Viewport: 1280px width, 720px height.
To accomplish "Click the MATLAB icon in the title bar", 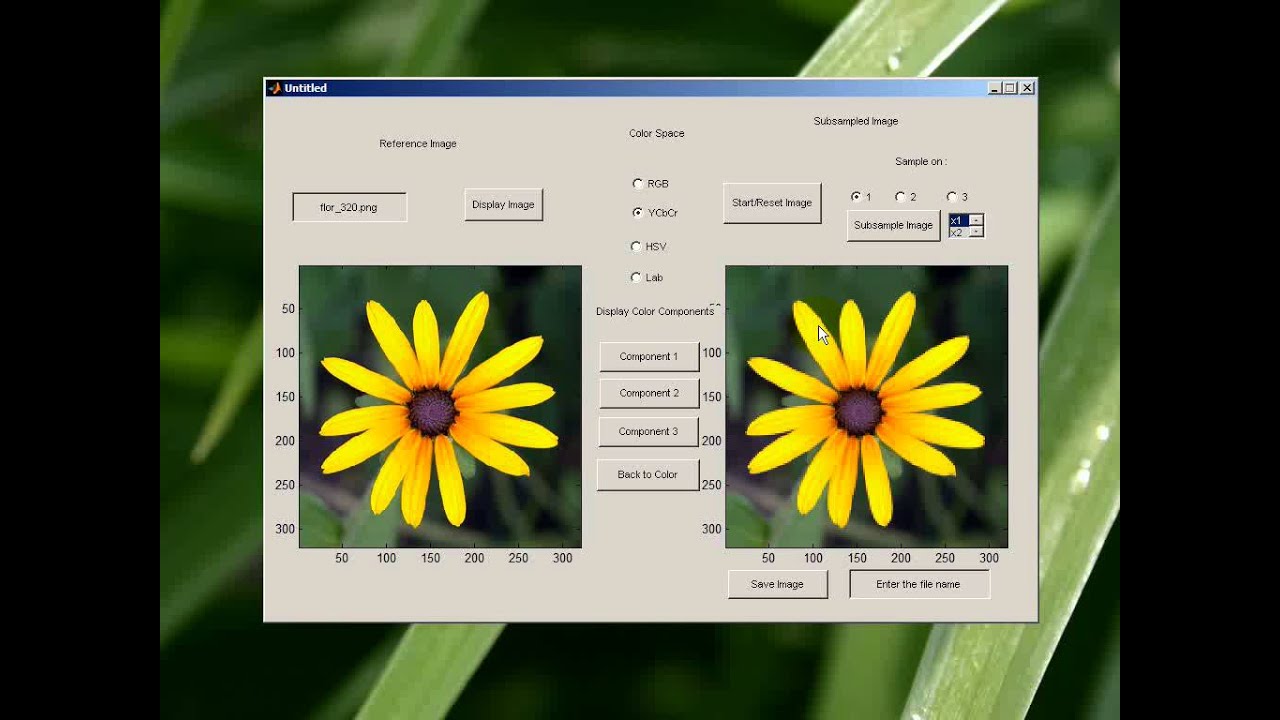I will 274,88.
